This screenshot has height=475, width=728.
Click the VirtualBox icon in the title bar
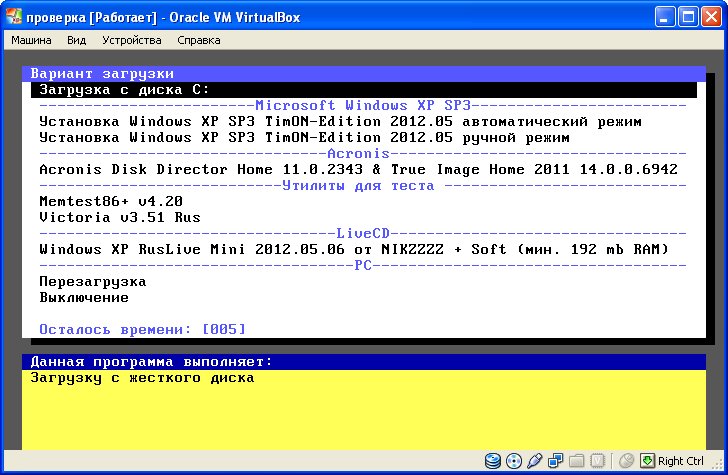pos(13,17)
